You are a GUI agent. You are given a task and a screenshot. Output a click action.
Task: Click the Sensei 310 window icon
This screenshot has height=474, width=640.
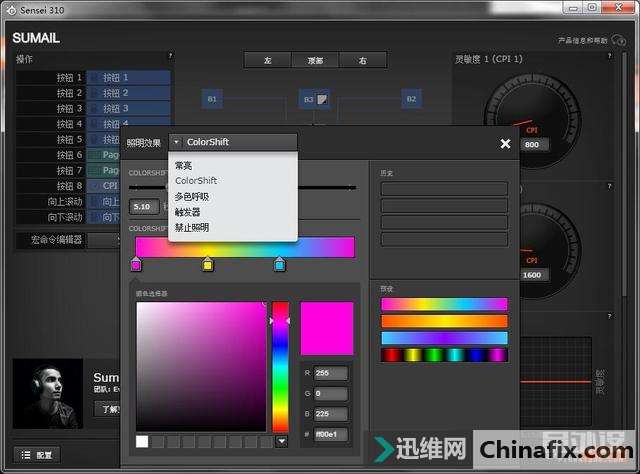[x=11, y=10]
